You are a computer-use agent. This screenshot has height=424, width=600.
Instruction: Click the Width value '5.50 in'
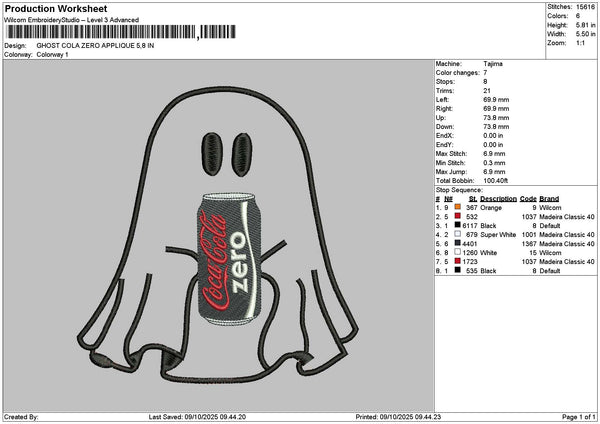pyautogui.click(x=585, y=34)
